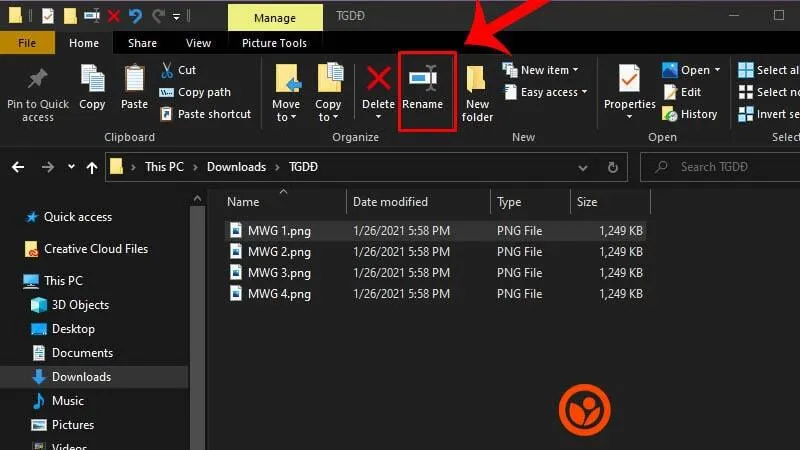Click Properties checkmark icon in title bar

point(47,16)
